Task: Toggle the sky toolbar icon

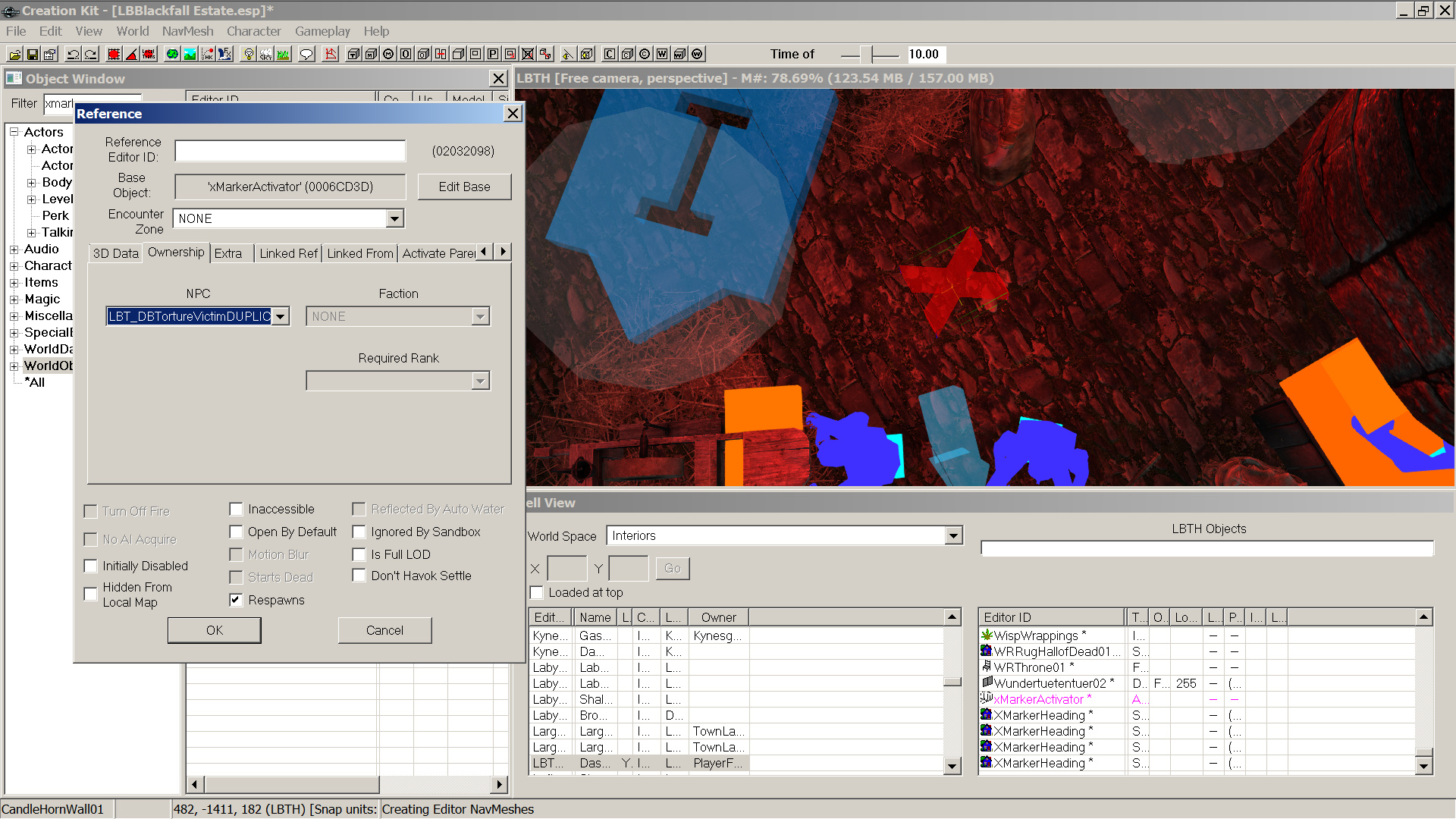Action: pyautogui.click(x=266, y=55)
